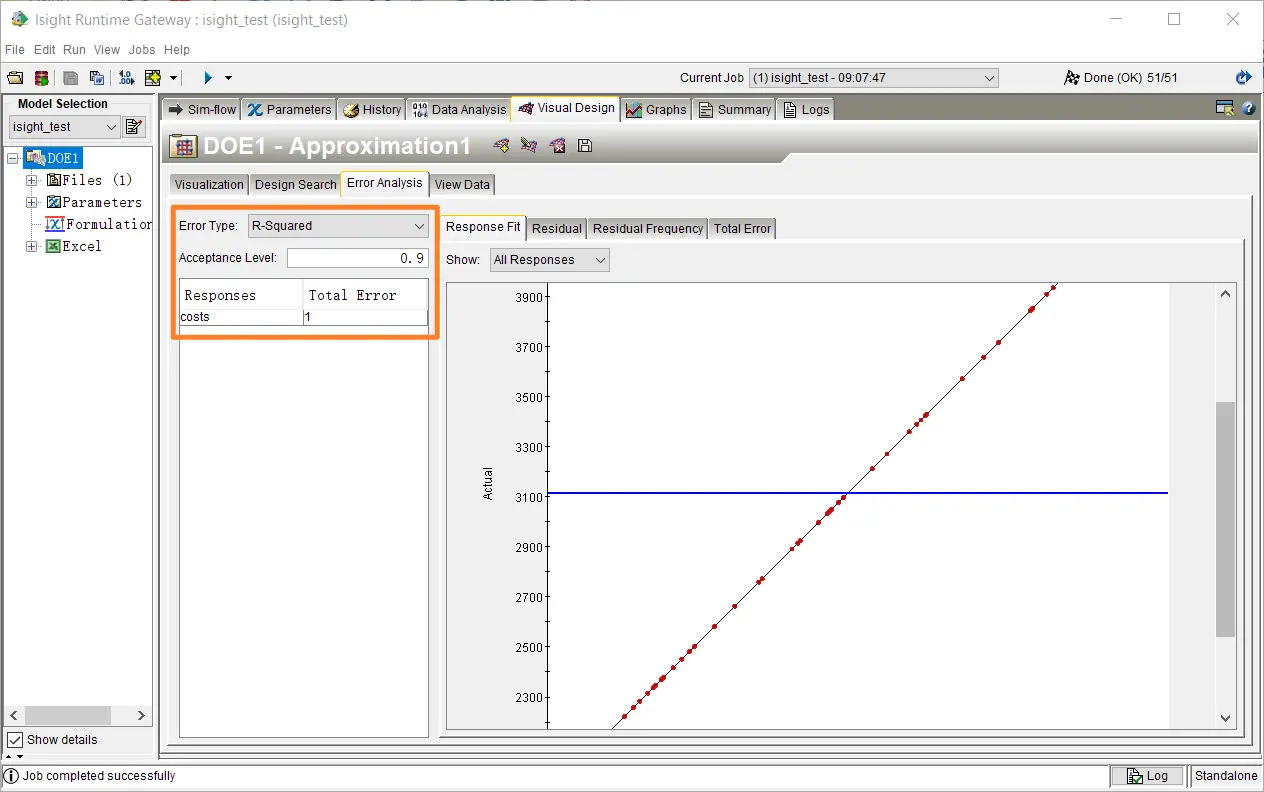The image size is (1264, 792).
Task: Open the Show All Responses dropdown
Action: (549, 260)
